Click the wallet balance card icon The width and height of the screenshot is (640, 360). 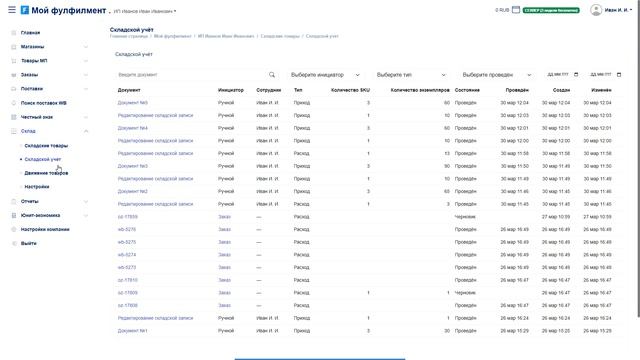pyautogui.click(x=516, y=10)
